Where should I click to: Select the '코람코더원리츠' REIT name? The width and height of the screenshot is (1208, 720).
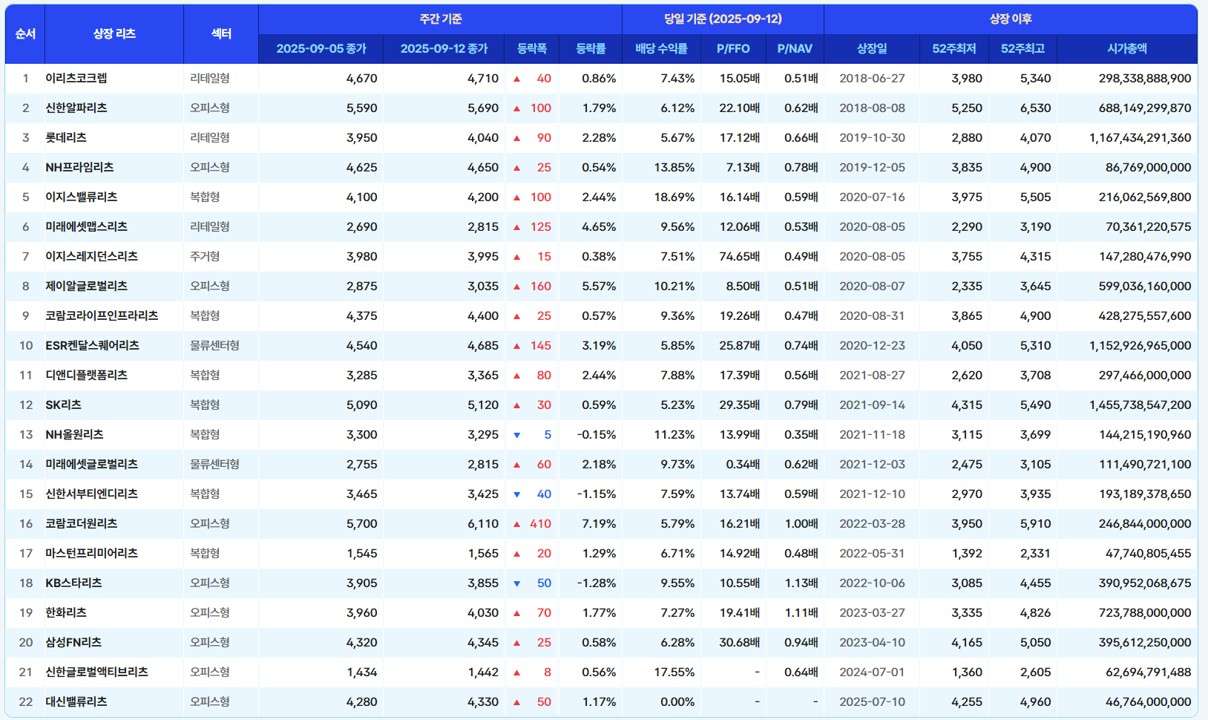point(82,524)
